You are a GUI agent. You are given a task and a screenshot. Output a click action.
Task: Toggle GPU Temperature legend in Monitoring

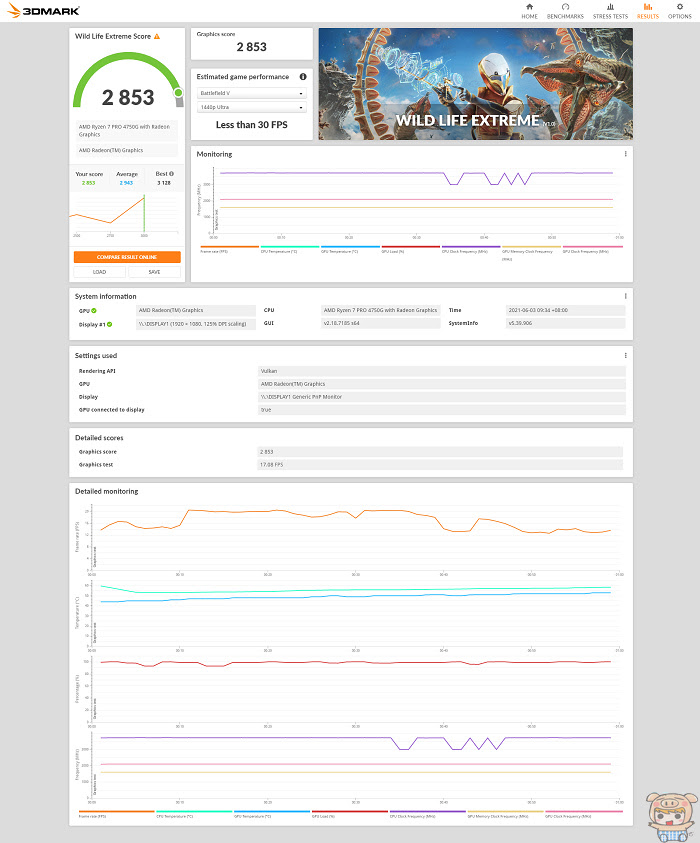pyautogui.click(x=350, y=249)
